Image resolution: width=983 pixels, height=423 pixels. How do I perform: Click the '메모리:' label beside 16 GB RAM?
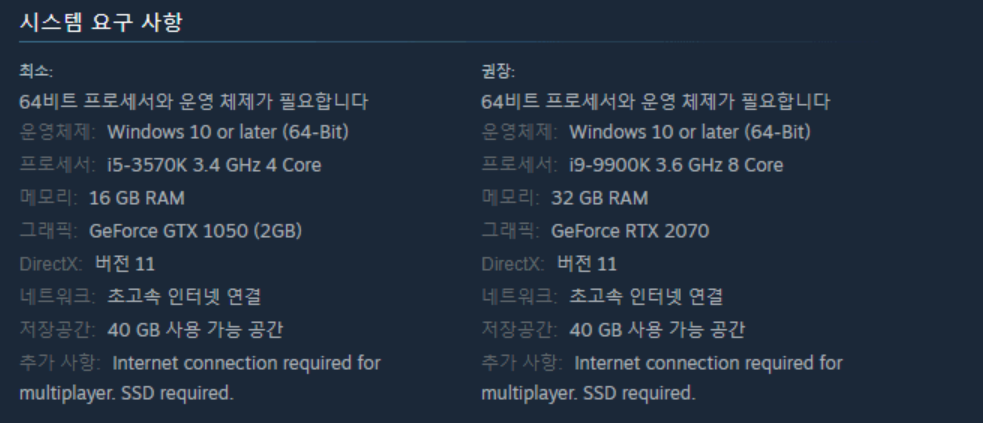48,198
